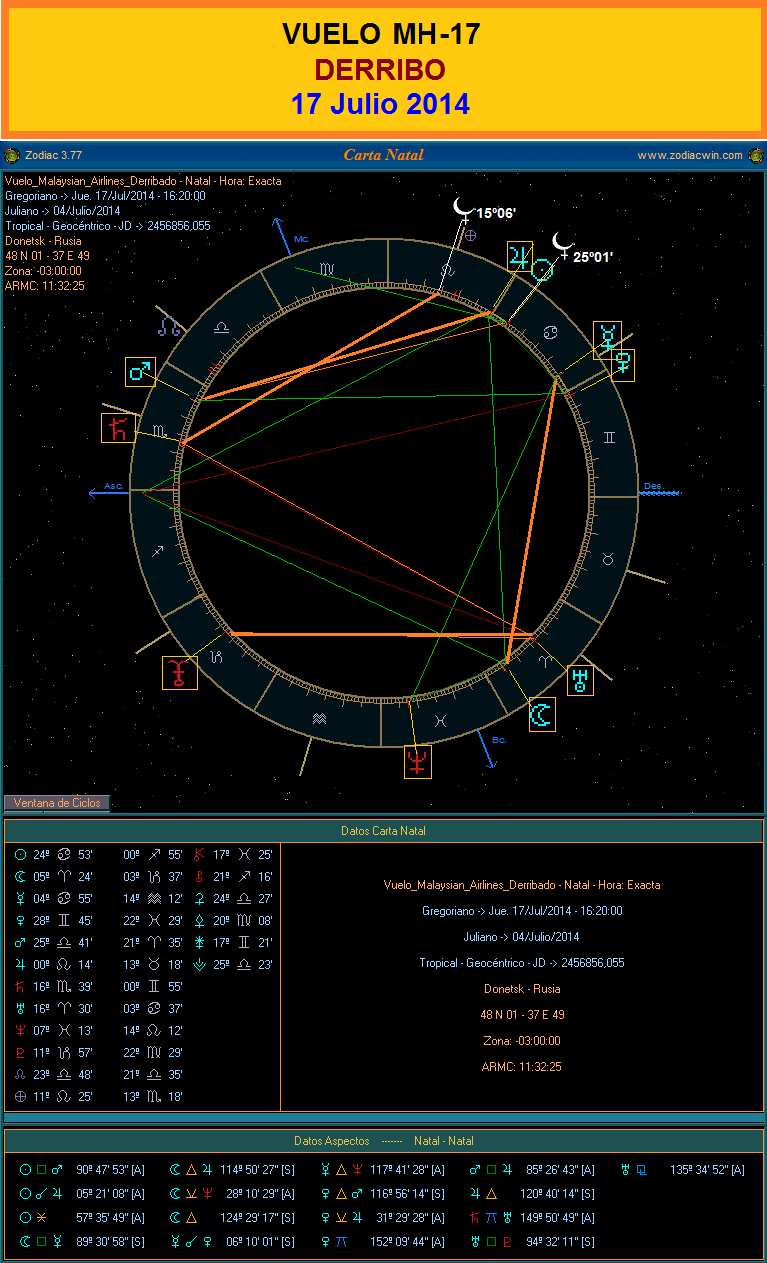Click the Asc. ascendant arrow label

tap(114, 487)
